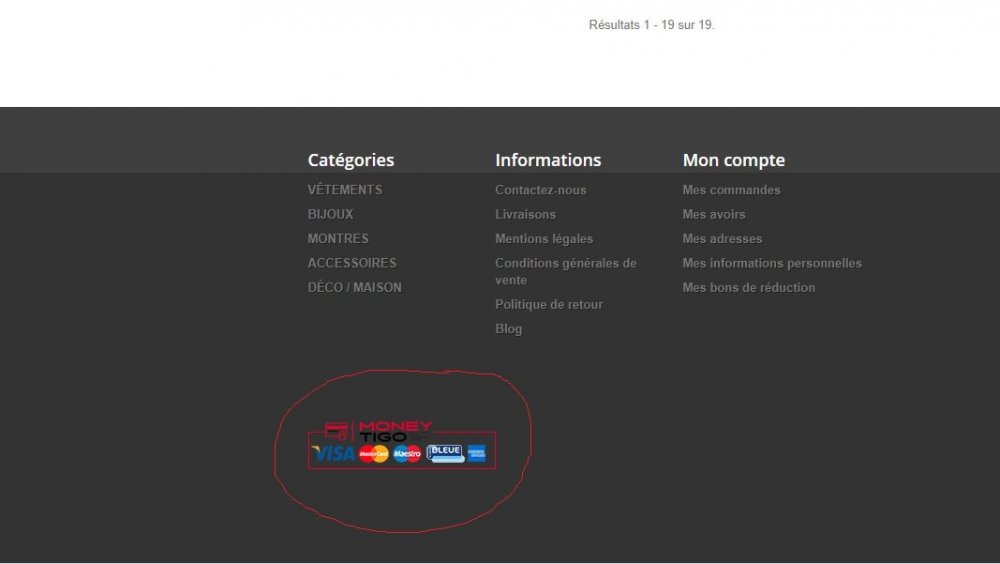Click the Carte Bleue icon

(445, 454)
